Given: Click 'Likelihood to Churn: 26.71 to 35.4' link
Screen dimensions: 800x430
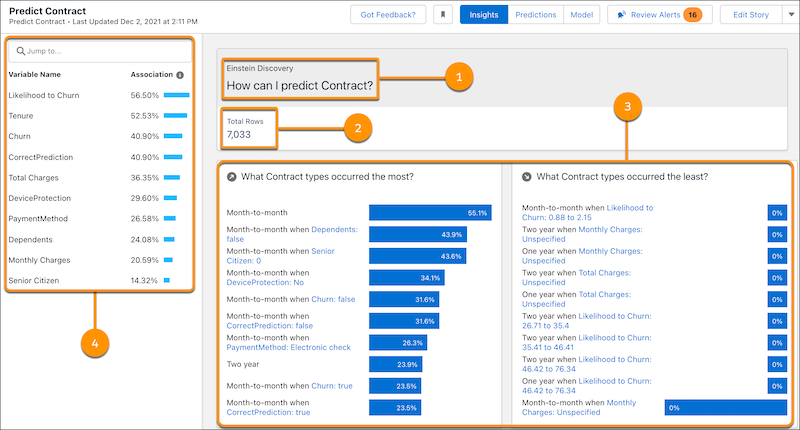Looking at the screenshot, I should pyautogui.click(x=615, y=316).
